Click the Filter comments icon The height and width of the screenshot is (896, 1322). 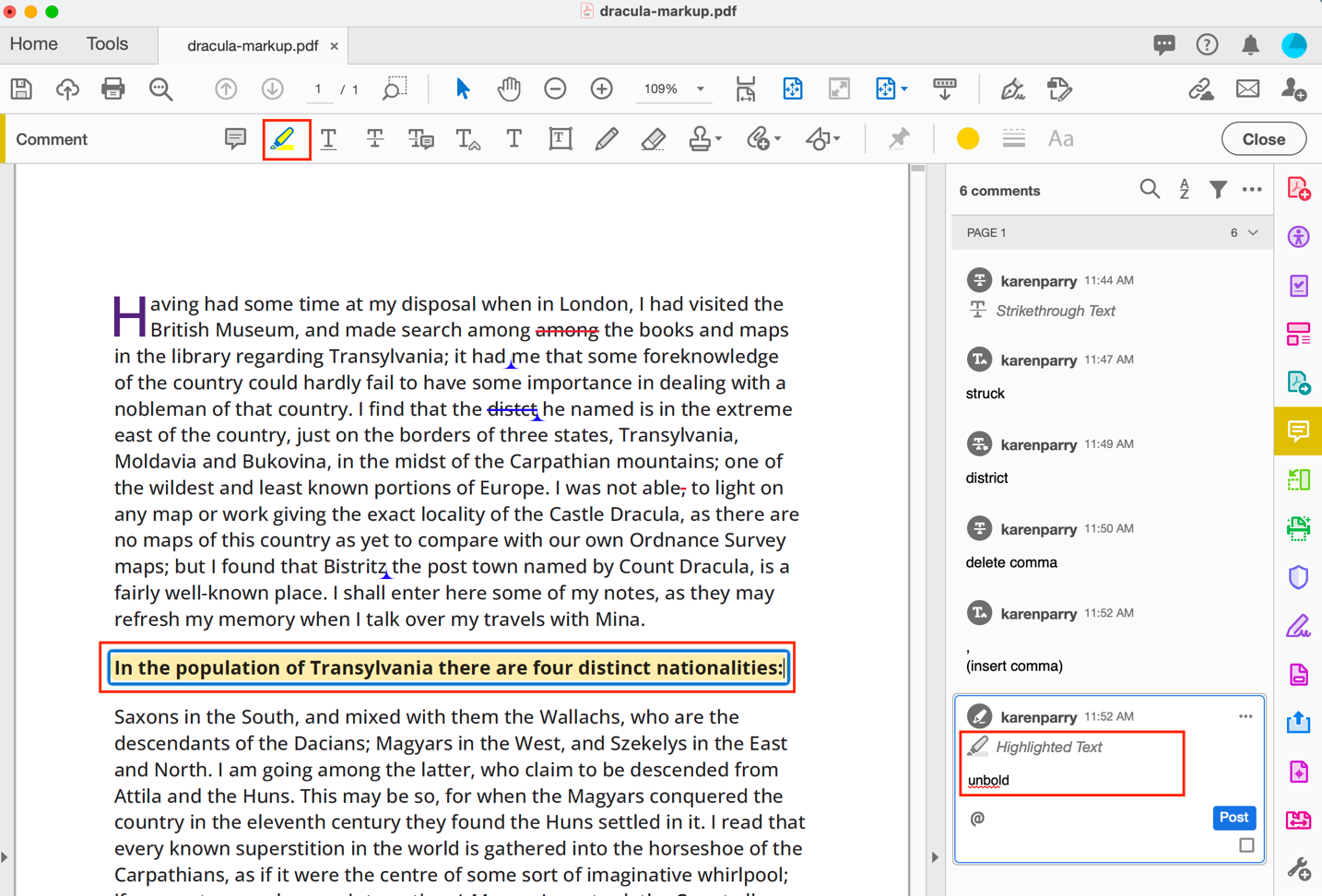pos(1218,190)
